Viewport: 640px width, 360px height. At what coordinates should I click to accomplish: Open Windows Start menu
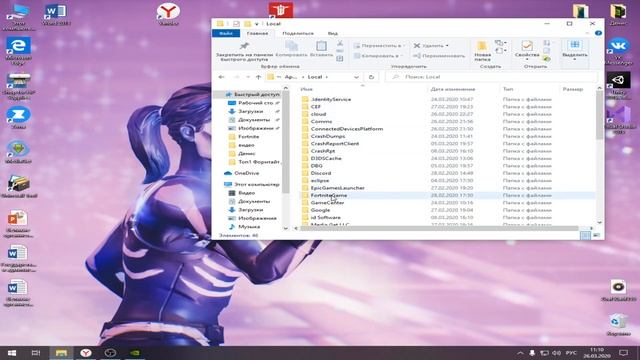point(11,353)
